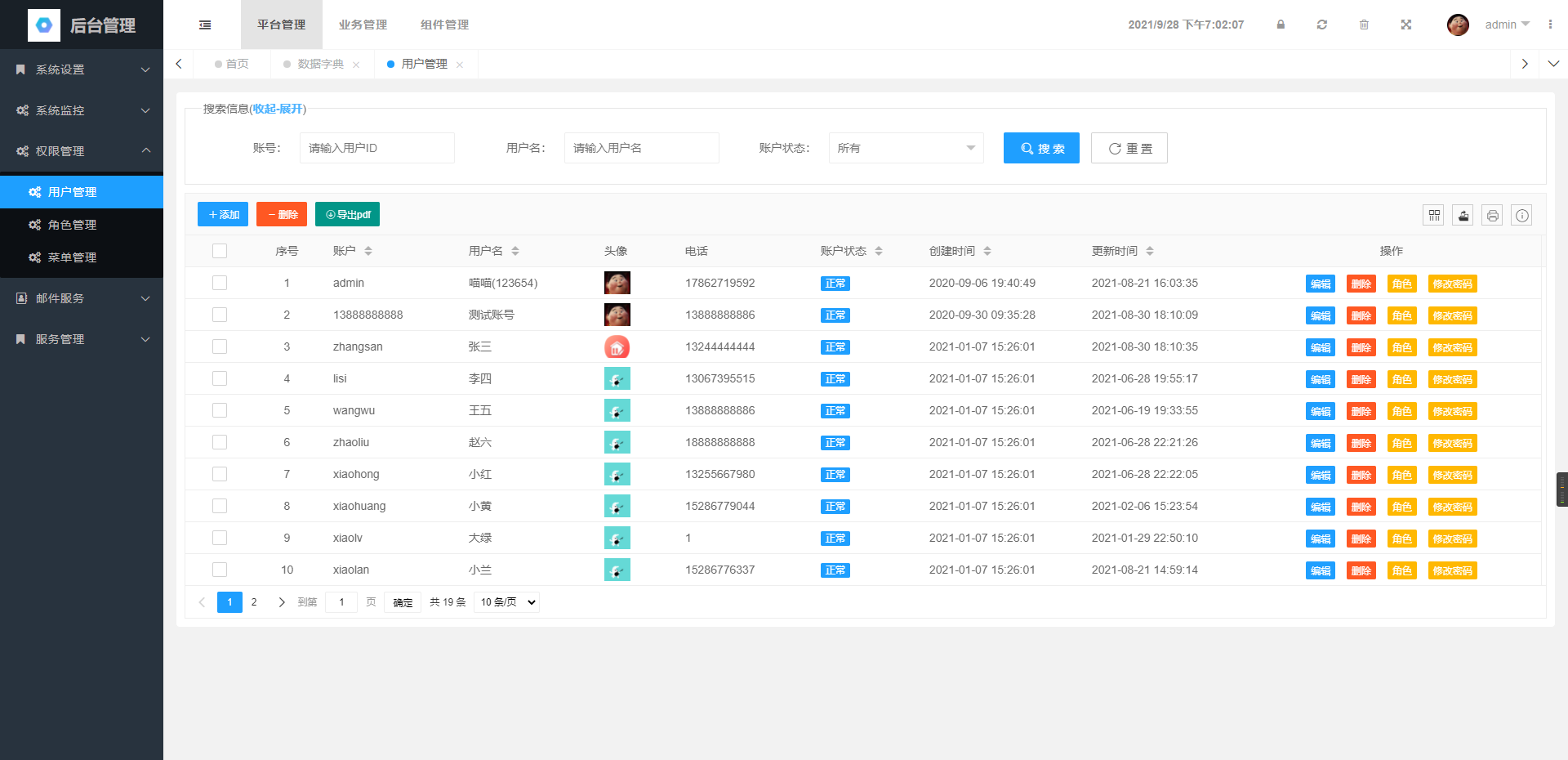Open the column filter grid icon

(1433, 216)
